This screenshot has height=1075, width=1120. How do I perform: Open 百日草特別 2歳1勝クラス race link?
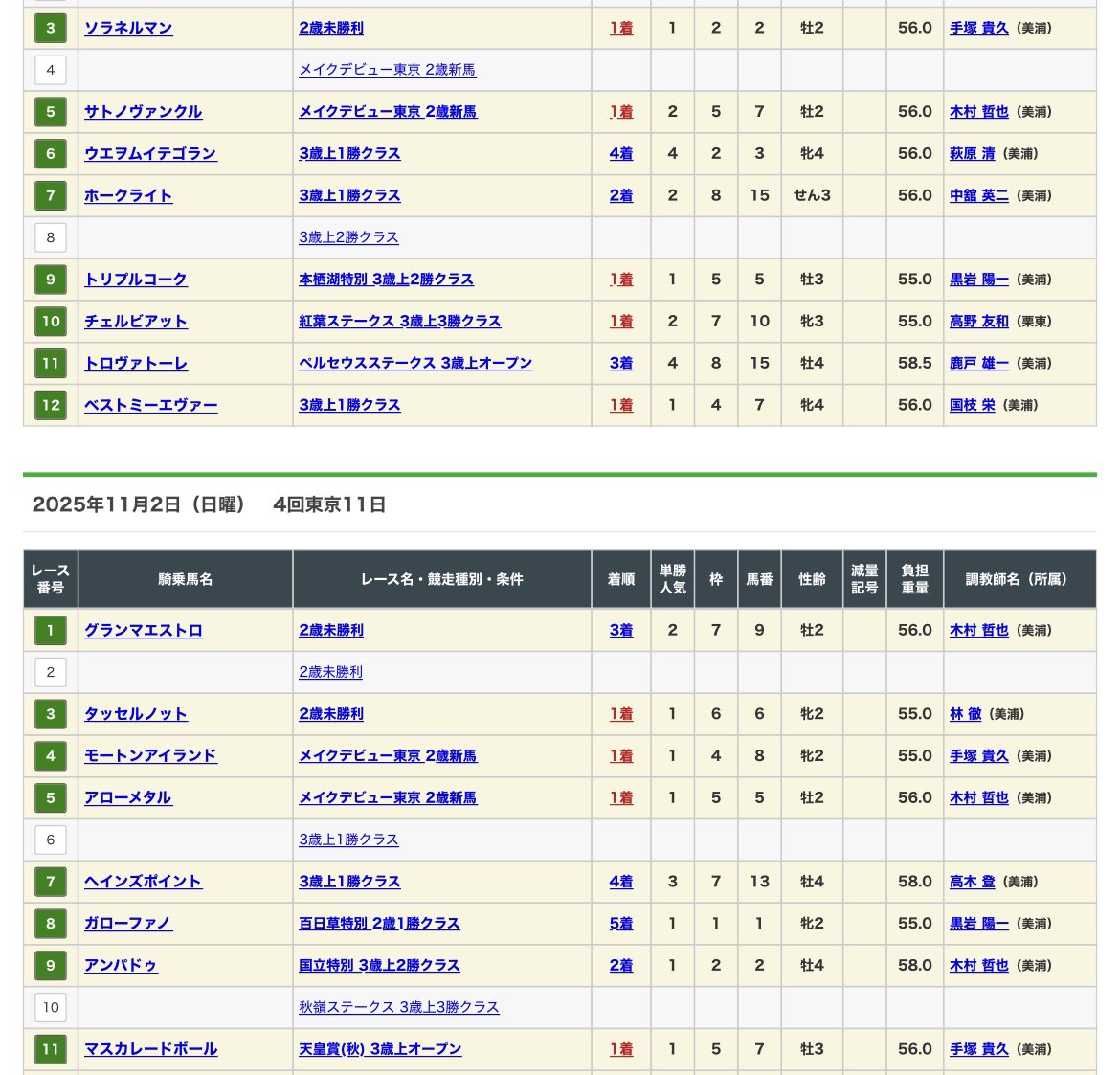(x=379, y=924)
